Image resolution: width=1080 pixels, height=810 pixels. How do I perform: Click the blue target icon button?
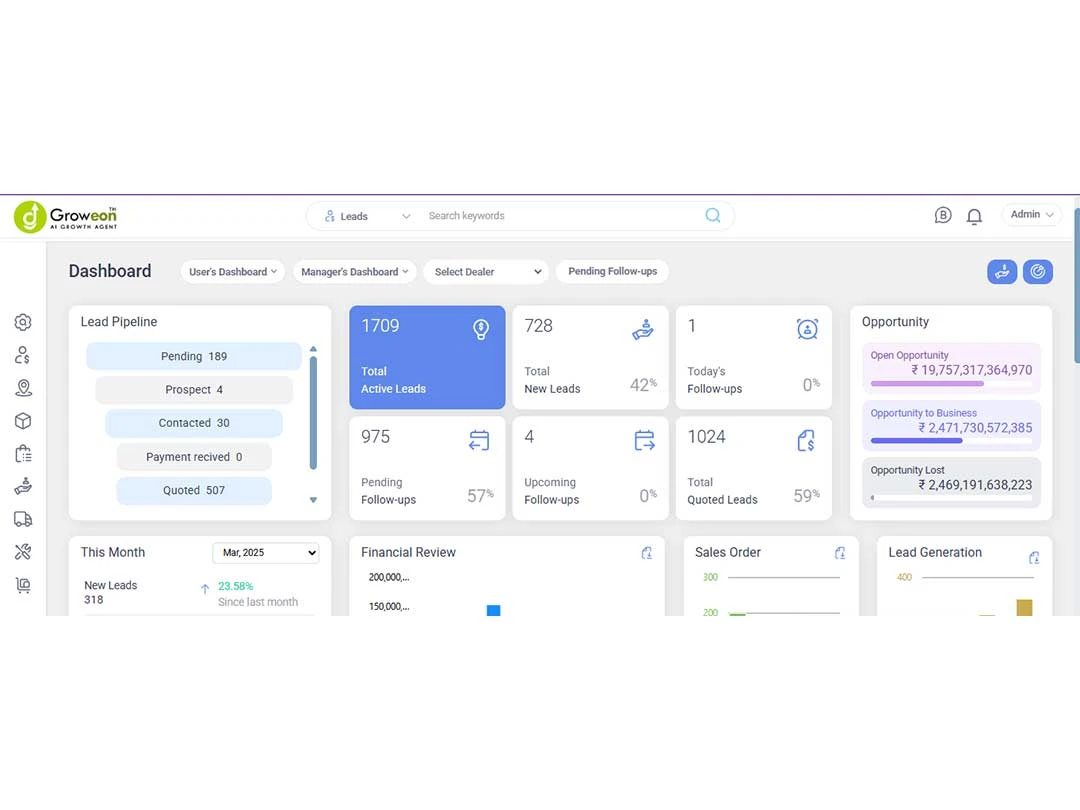pos(1037,271)
